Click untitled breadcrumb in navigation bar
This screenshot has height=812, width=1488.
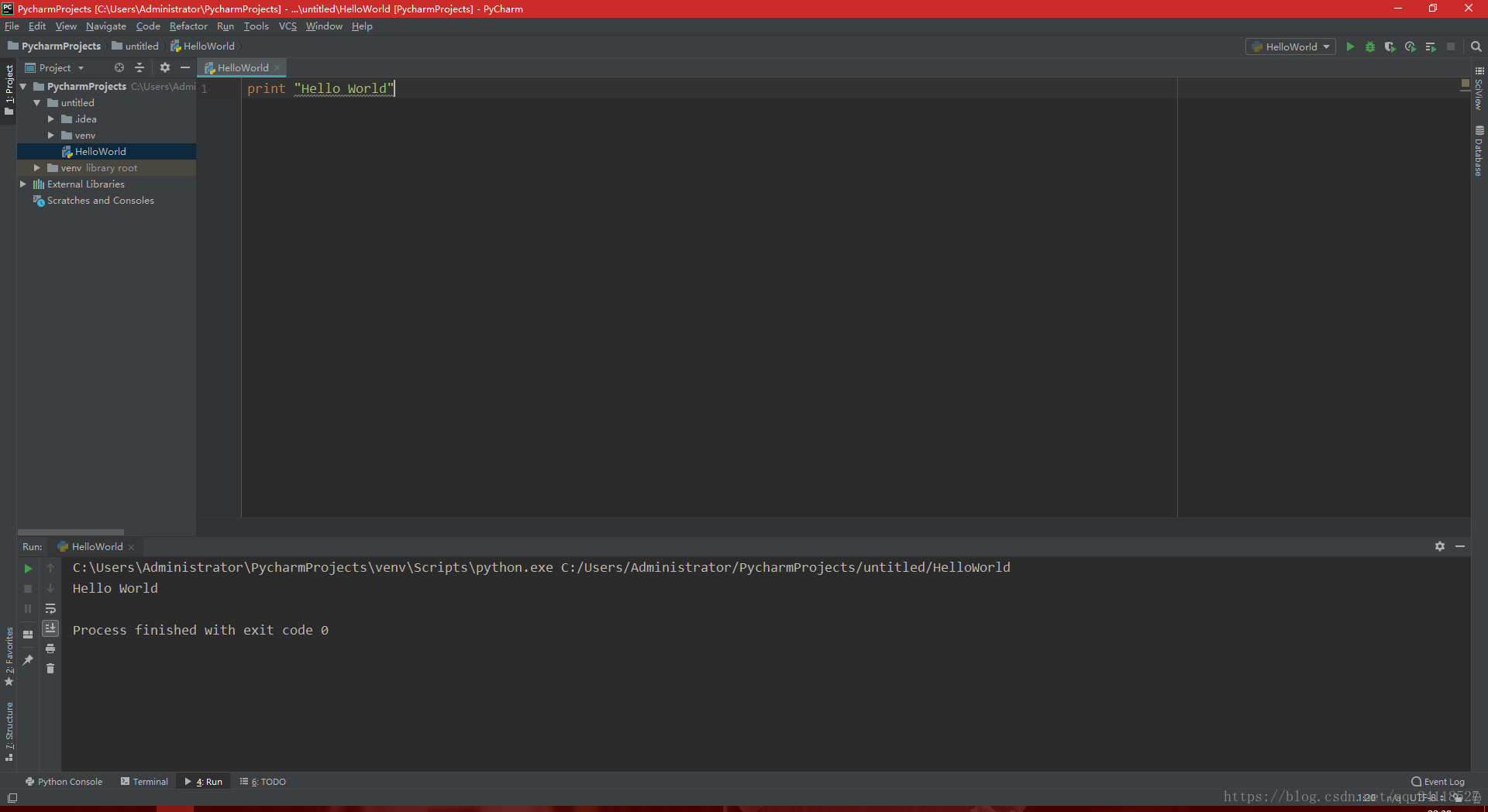(135, 46)
